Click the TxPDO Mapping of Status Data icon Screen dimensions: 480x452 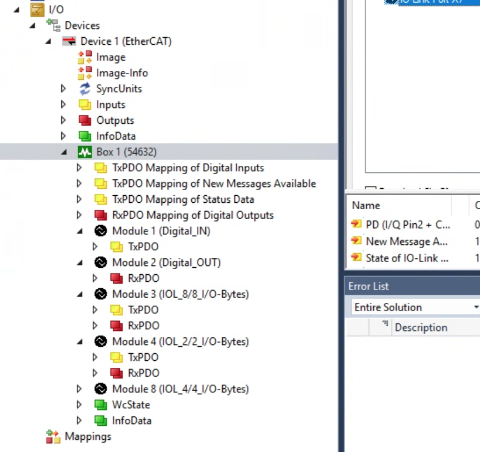pos(101,199)
